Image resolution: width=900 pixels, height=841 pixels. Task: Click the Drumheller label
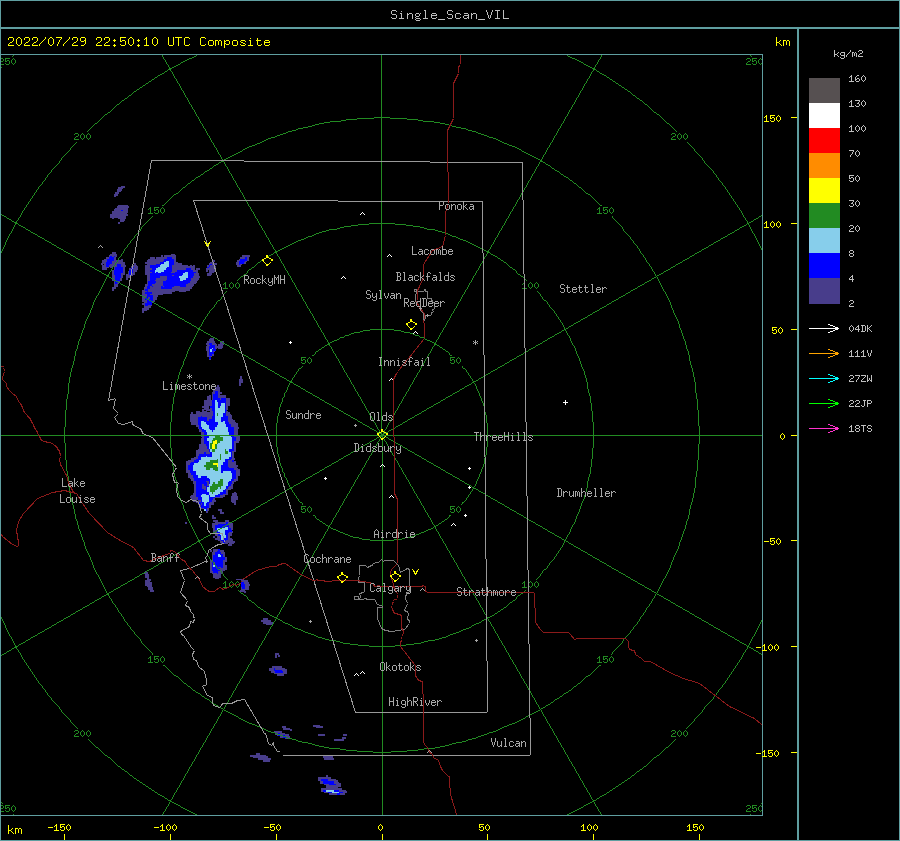(586, 493)
